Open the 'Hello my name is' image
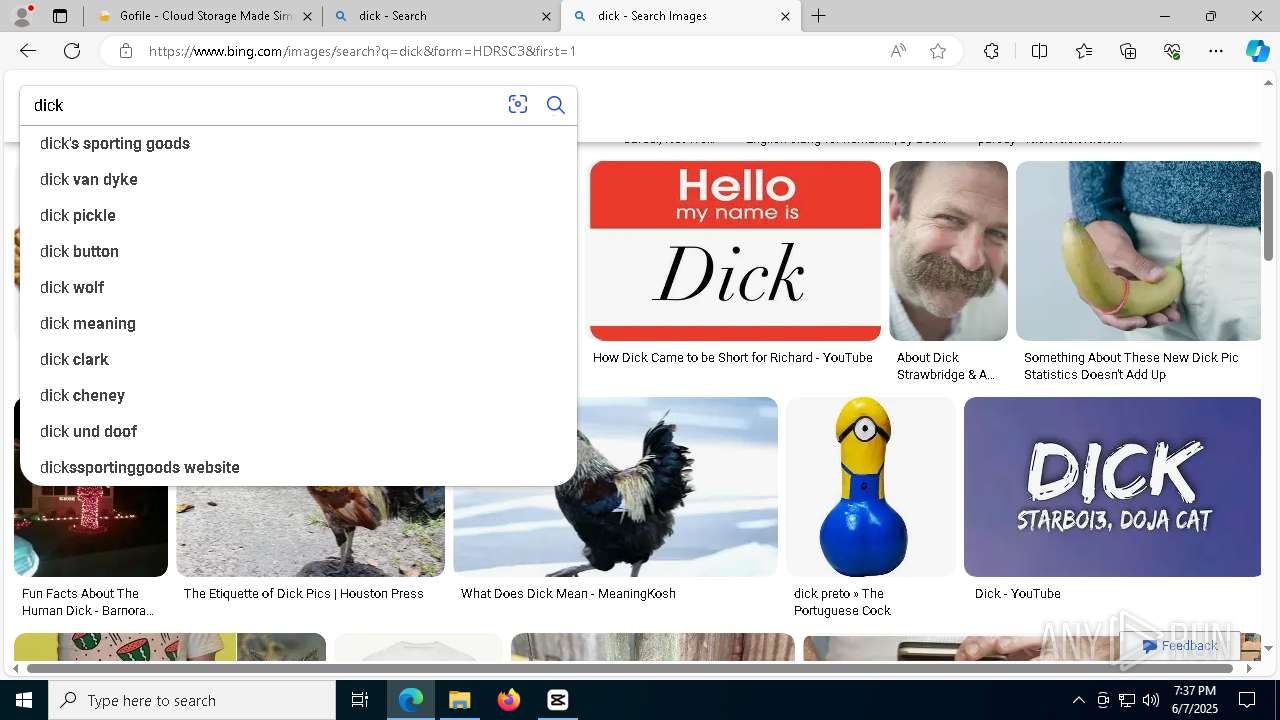 click(735, 251)
